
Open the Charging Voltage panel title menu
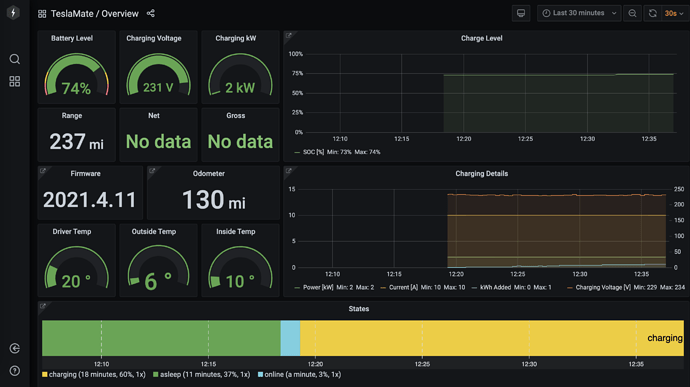click(154, 38)
